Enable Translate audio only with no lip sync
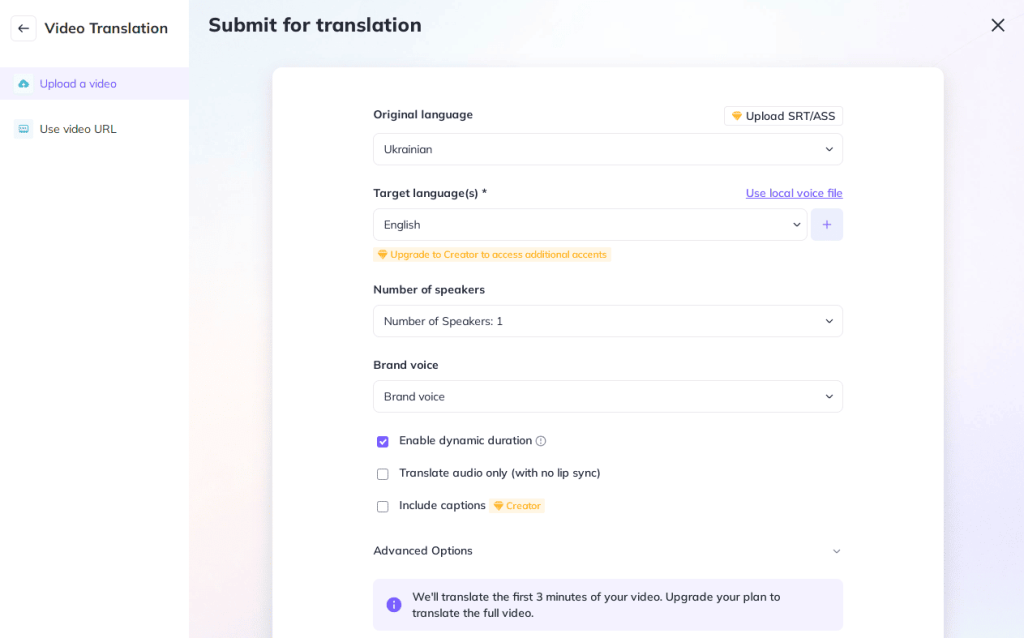The width and height of the screenshot is (1024, 638). 382,473
